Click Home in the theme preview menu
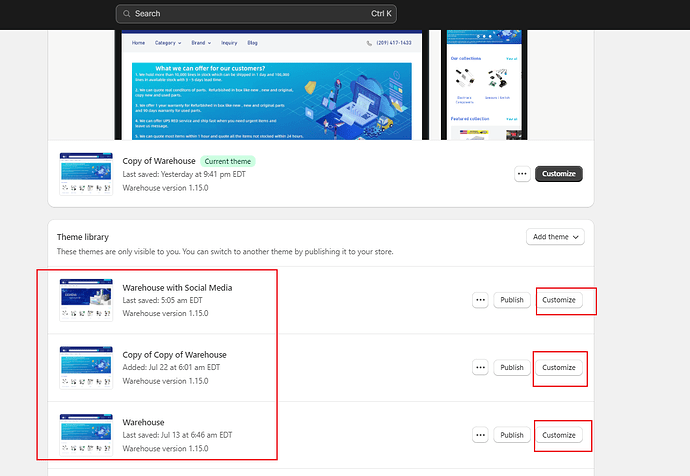 (138, 43)
